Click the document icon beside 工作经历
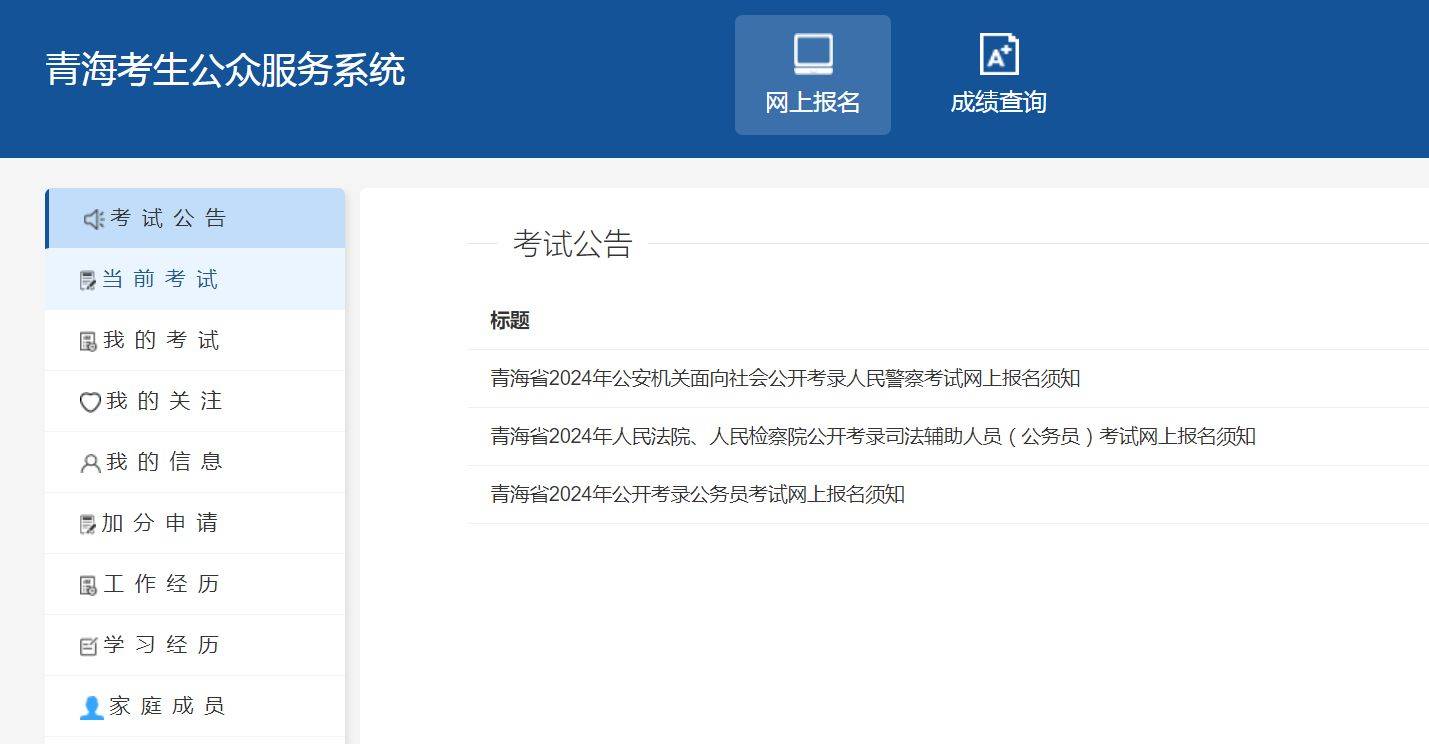This screenshot has height=744, width=1429. point(88,585)
